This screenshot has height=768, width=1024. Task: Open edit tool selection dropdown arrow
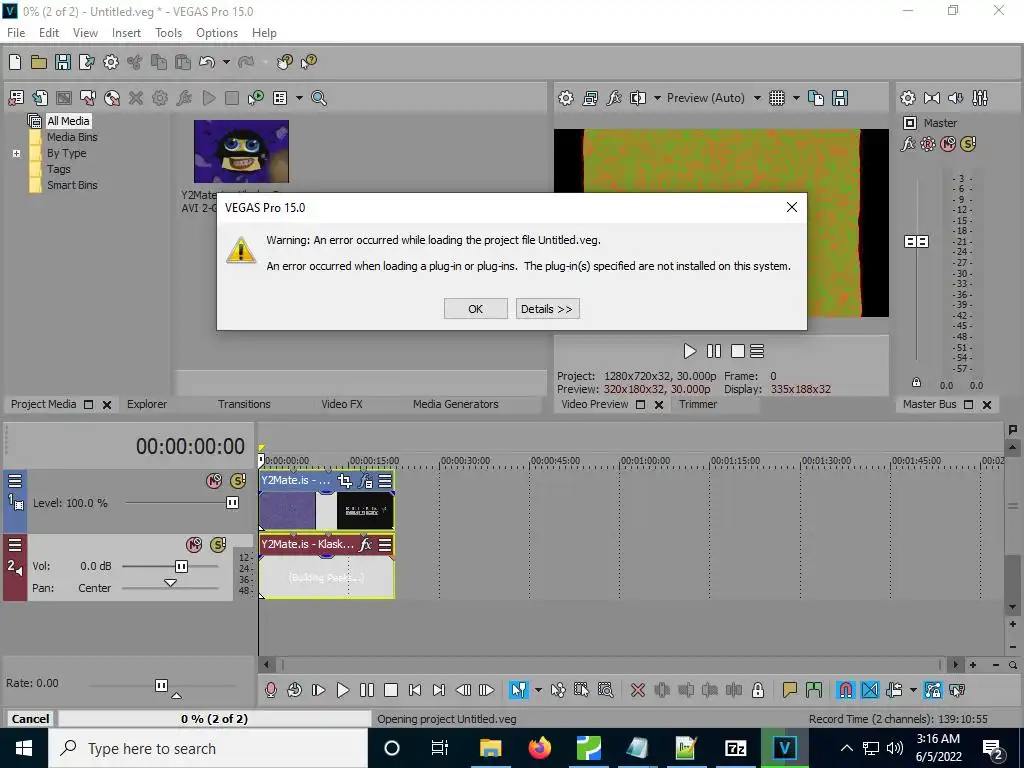pos(538,690)
